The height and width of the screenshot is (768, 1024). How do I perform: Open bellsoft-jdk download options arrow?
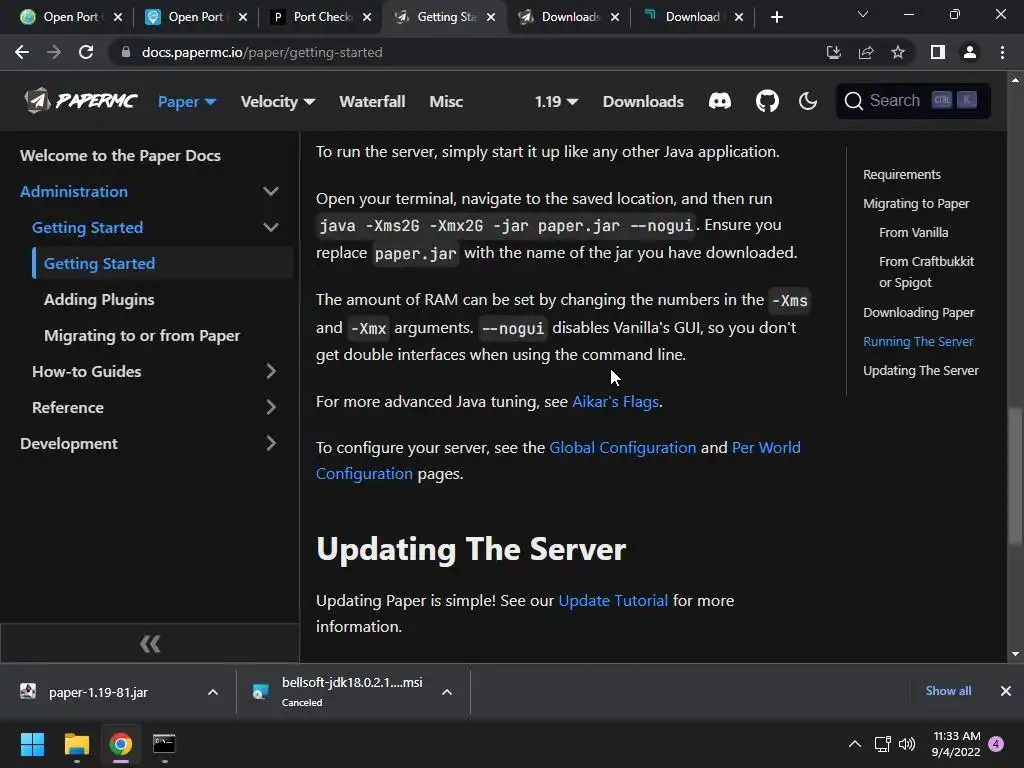[447, 692]
